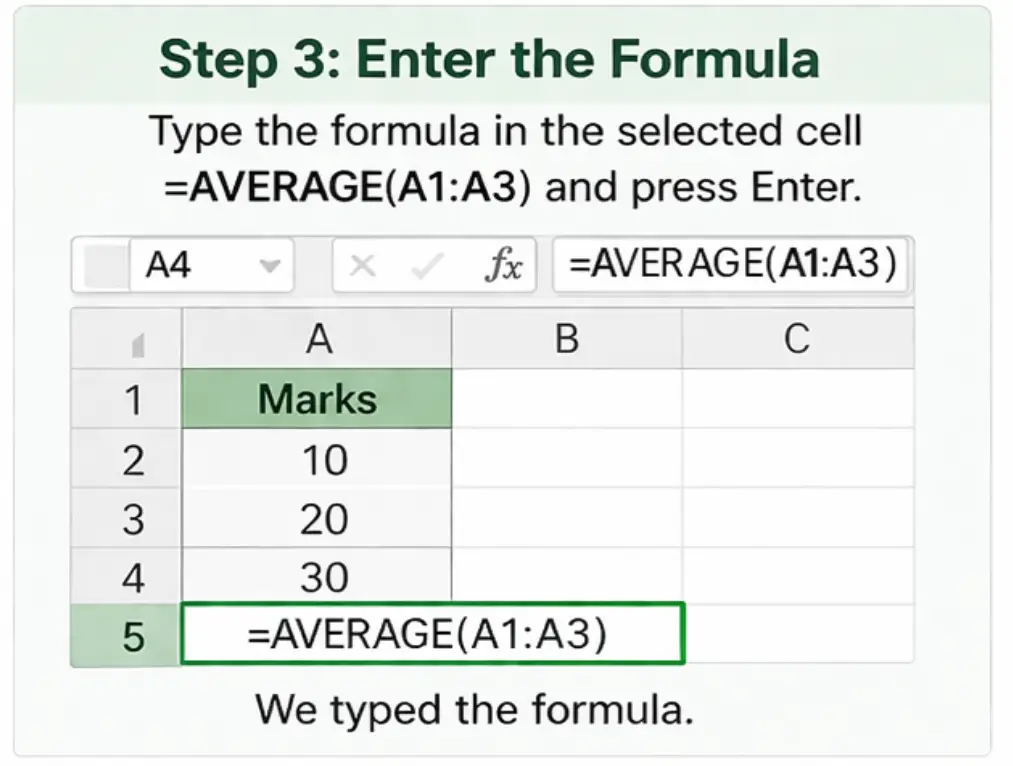Select the green-highlighted Marks header cell
The width and height of the screenshot is (1013, 766).
tap(317, 399)
